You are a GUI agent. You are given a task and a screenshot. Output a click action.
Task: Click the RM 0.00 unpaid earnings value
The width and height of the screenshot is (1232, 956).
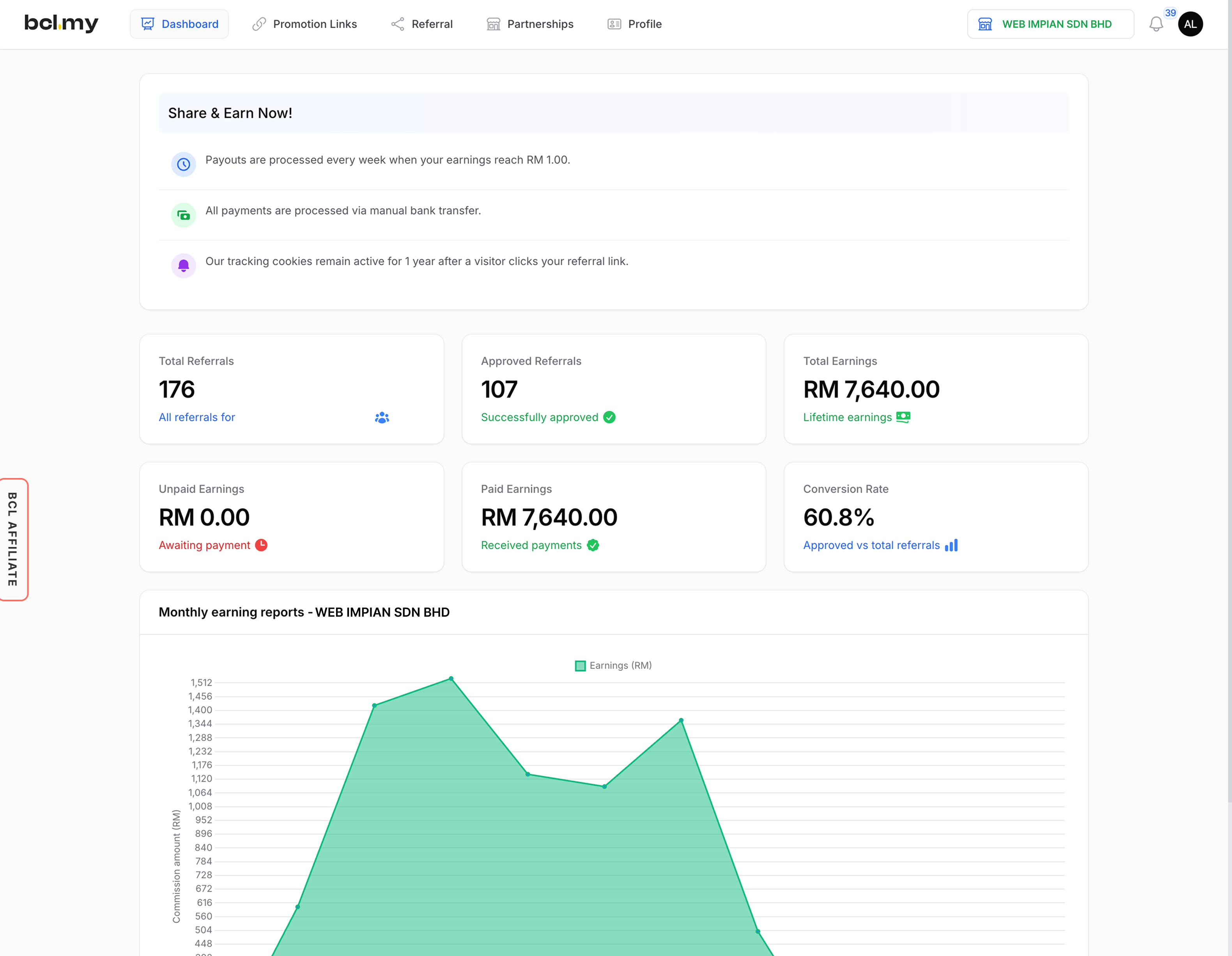204,517
